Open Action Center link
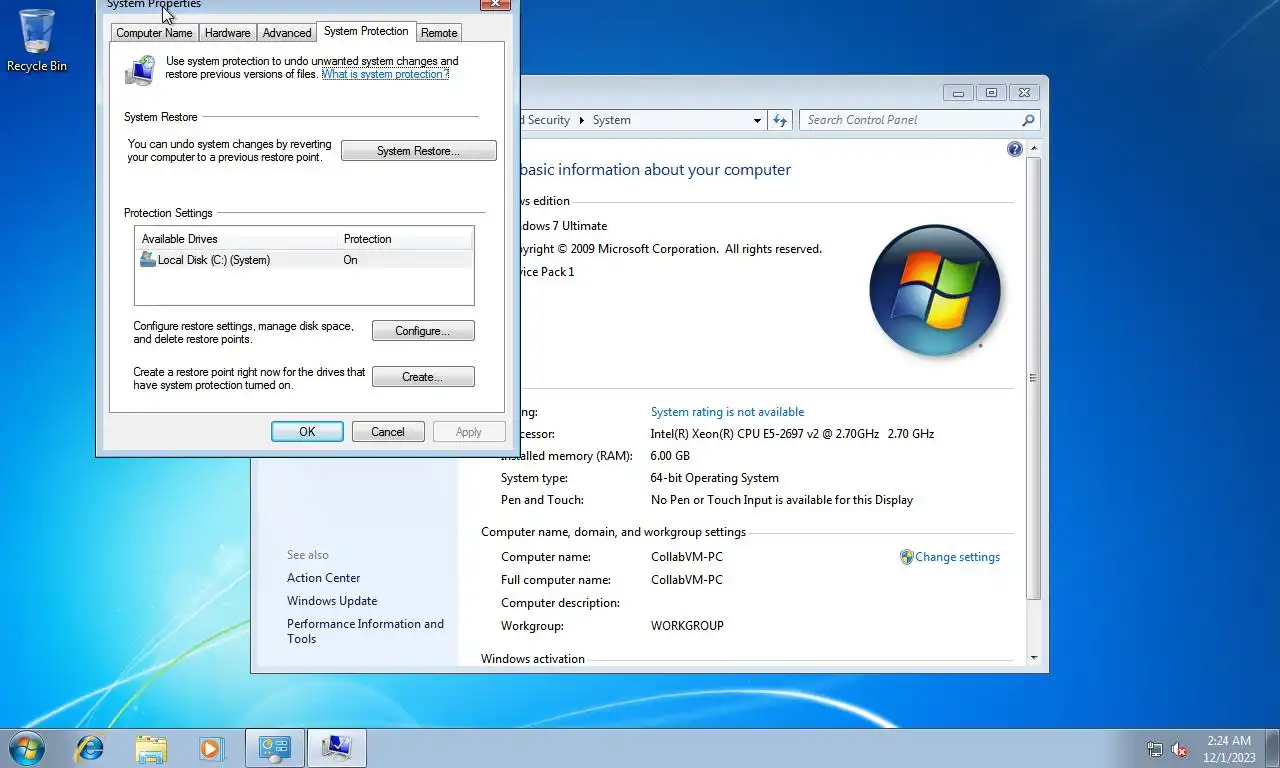Screen dimensions: 1280x768 coord(323,578)
